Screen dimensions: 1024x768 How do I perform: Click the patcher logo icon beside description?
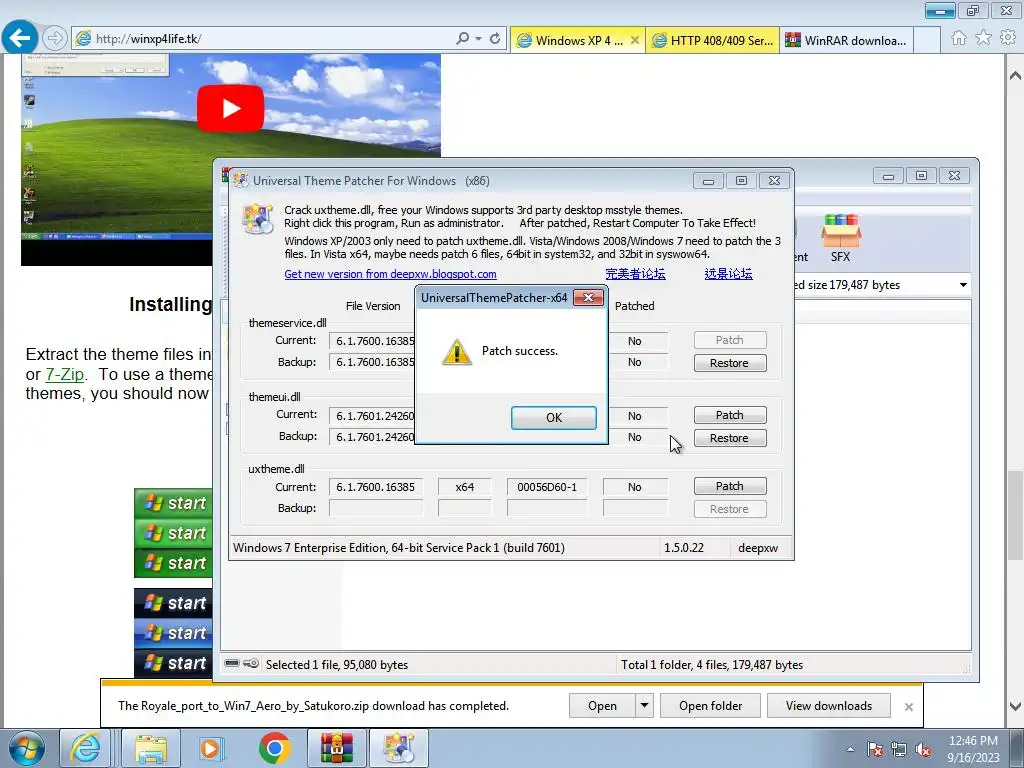[257, 219]
